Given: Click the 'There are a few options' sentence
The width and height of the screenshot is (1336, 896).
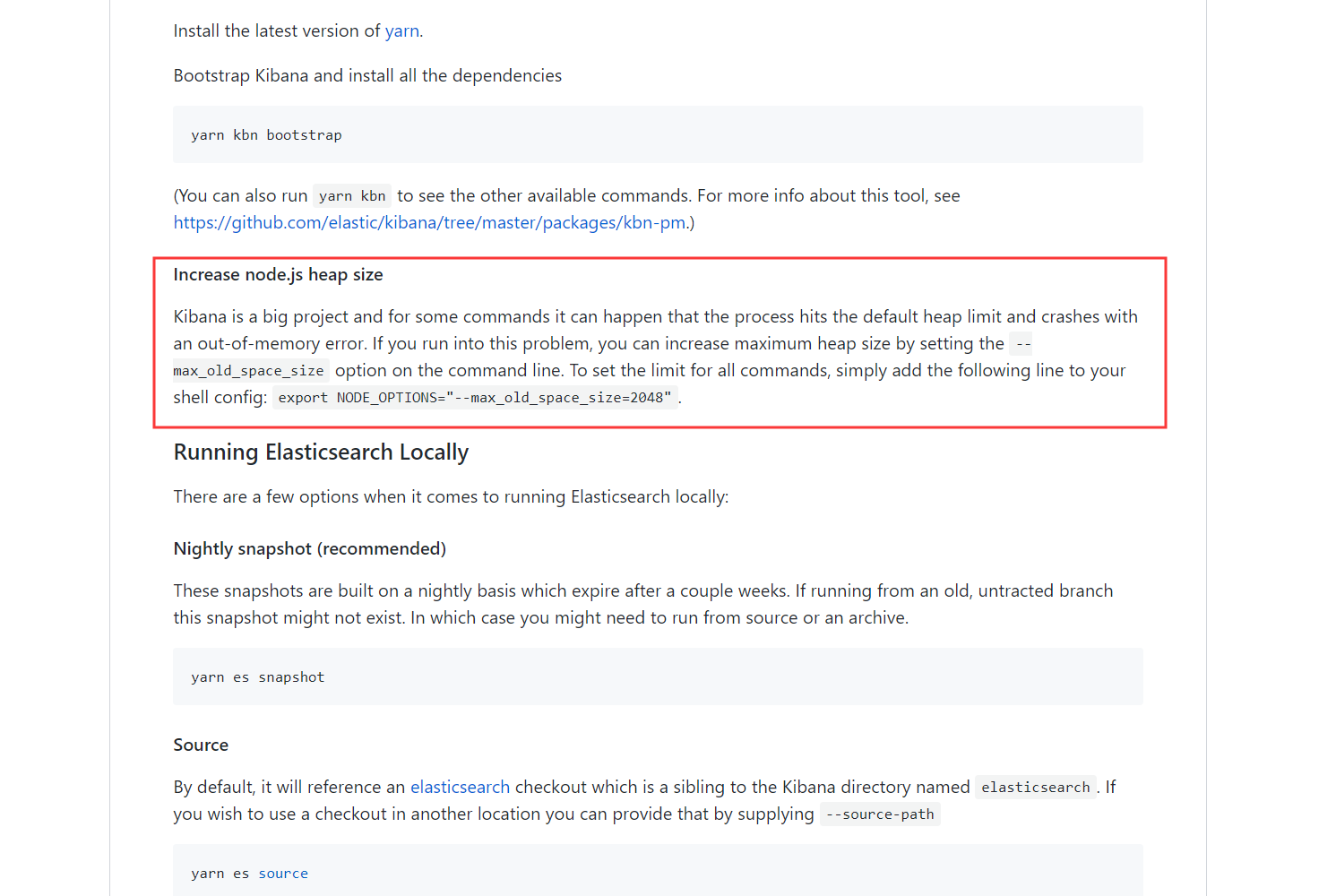Looking at the screenshot, I should 451,497.
